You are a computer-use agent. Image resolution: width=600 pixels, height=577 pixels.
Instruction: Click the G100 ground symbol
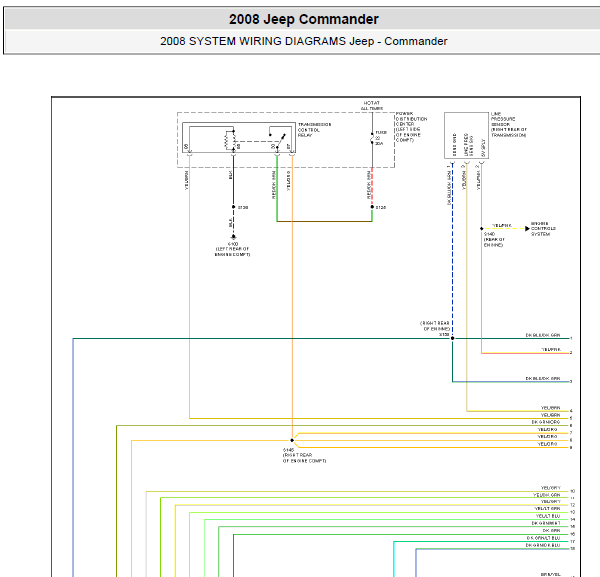pyautogui.click(x=233, y=237)
